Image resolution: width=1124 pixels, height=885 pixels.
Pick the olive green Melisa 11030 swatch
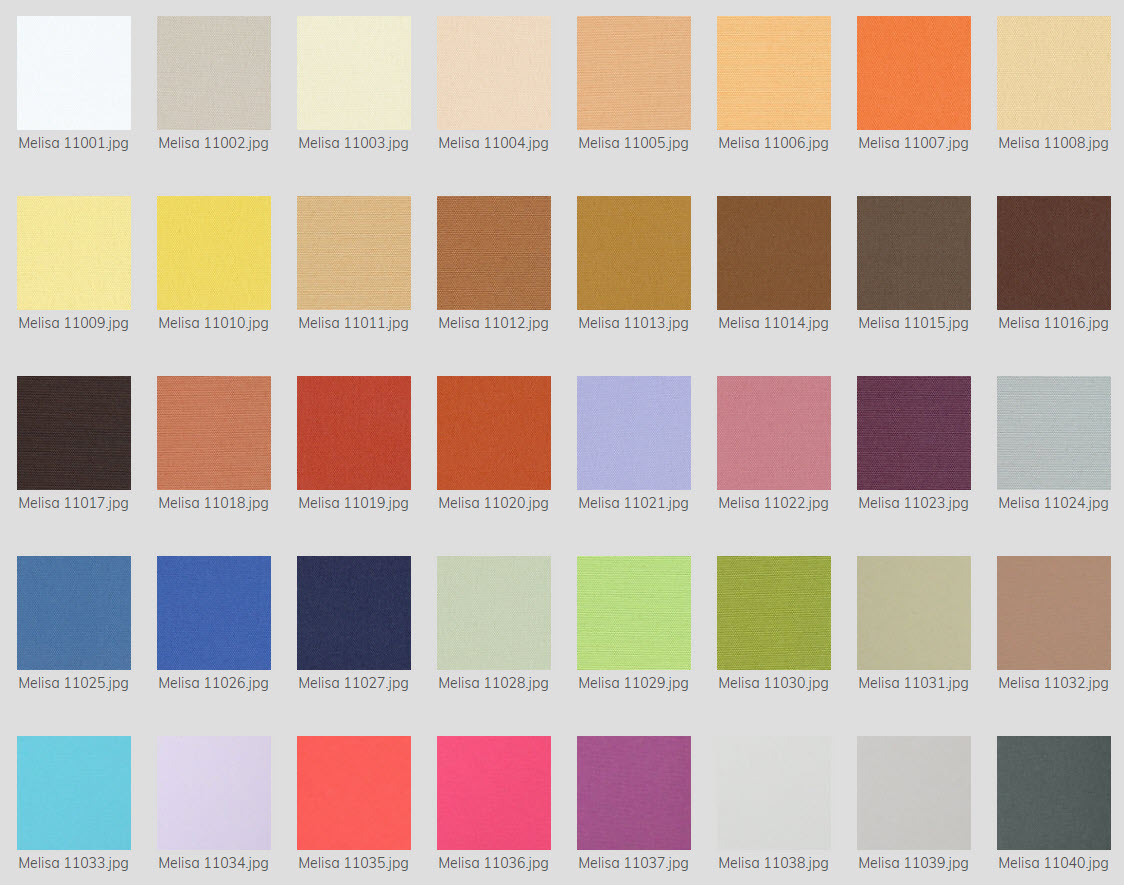coord(774,613)
